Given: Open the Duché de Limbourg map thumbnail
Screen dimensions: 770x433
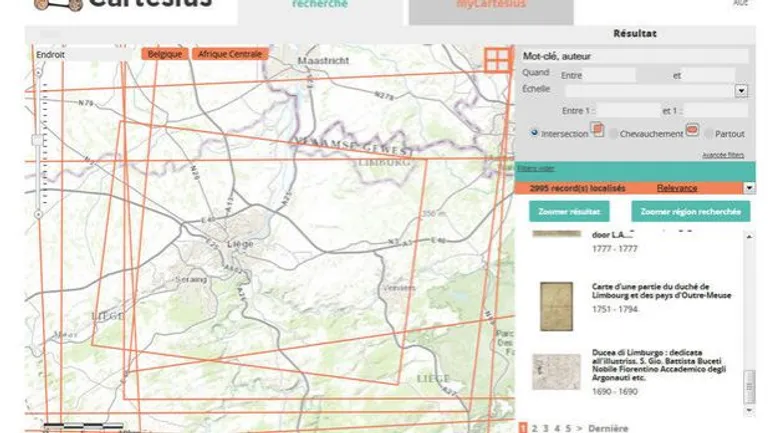Looking at the screenshot, I should pos(556,306).
